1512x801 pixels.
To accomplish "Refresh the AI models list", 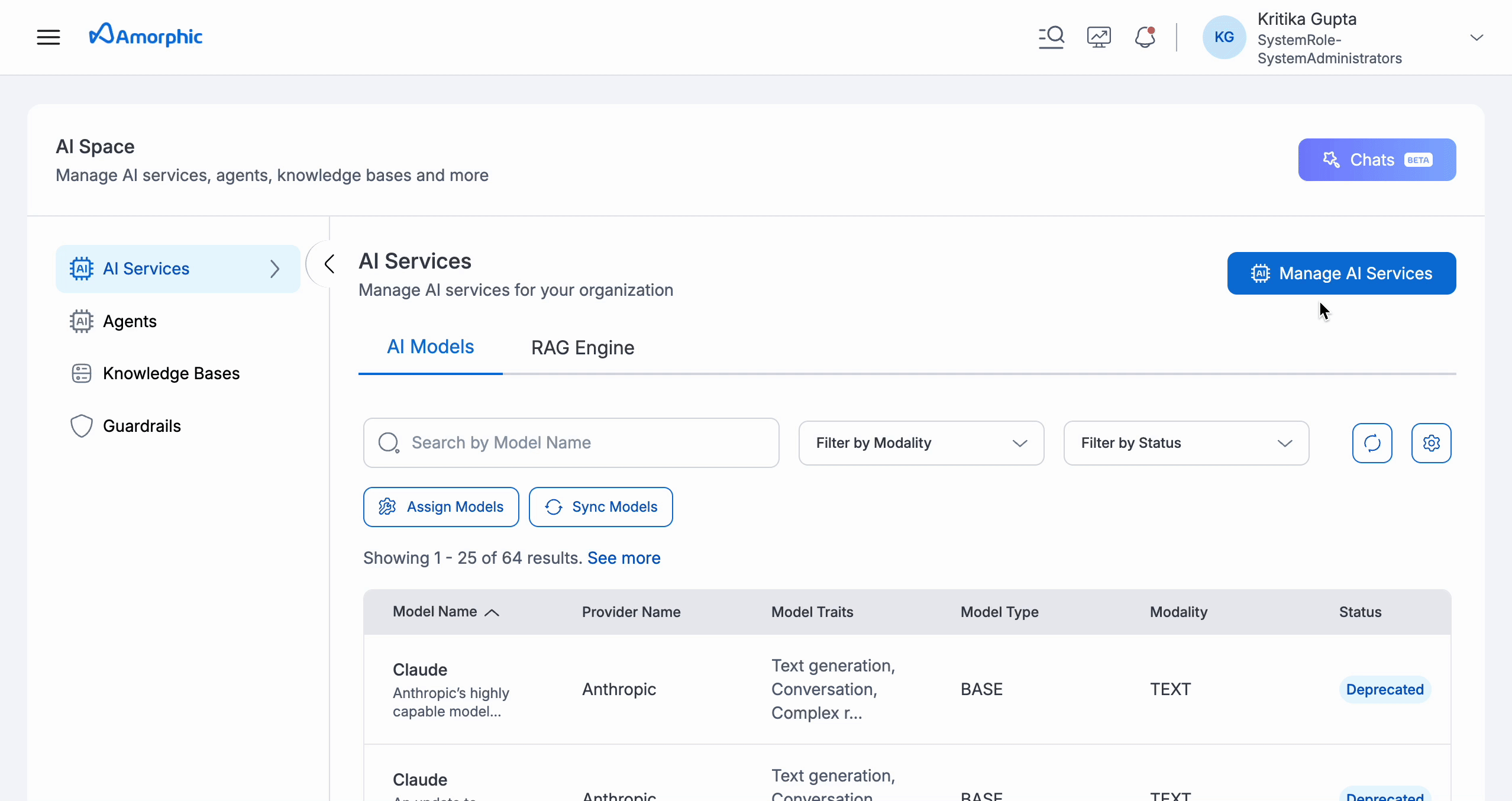I will 1372,443.
